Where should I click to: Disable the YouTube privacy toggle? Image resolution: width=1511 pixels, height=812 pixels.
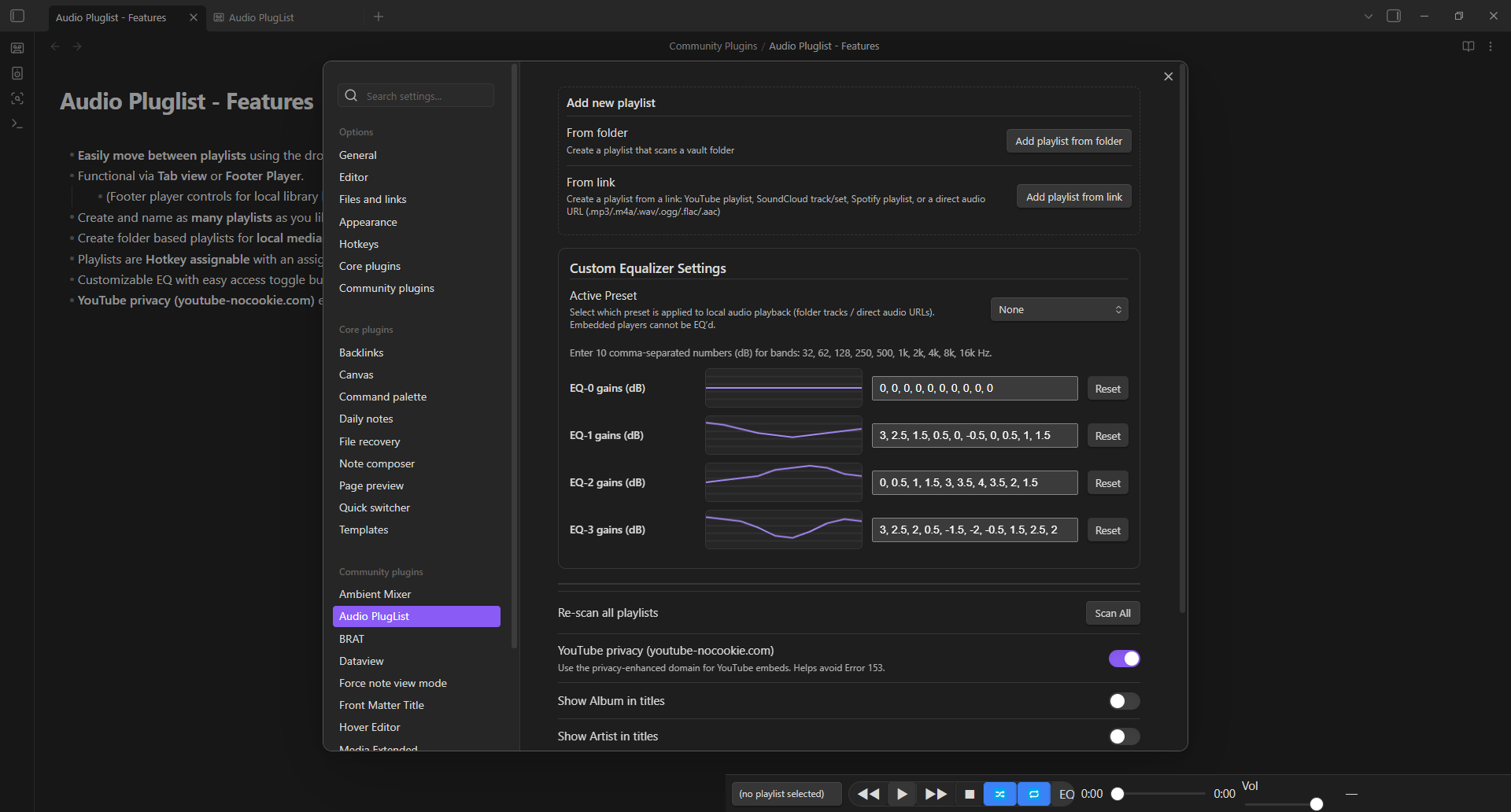[x=1125, y=659]
